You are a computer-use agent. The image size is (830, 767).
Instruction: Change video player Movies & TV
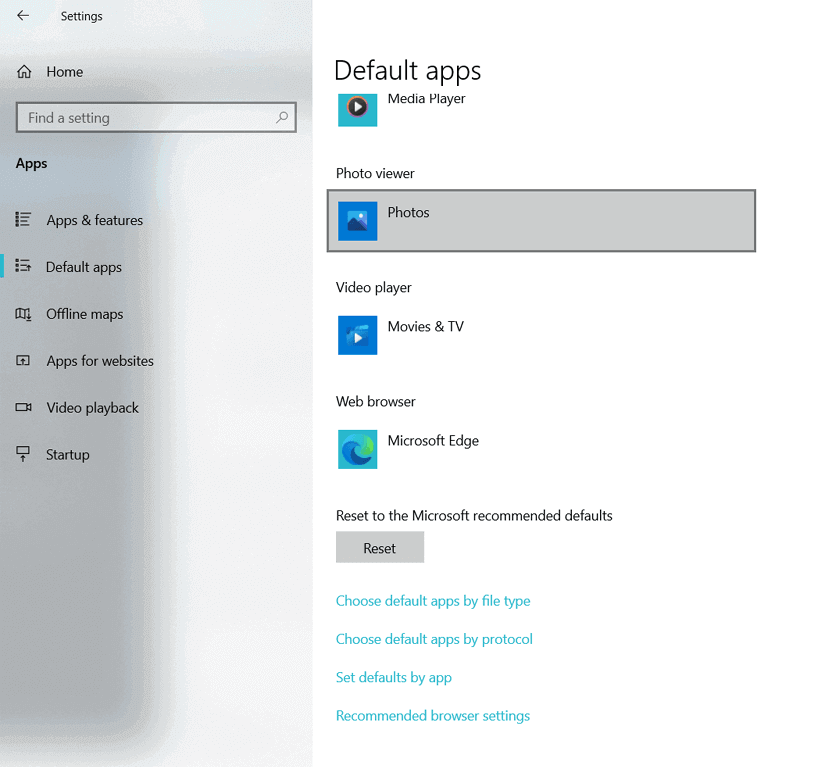541,335
